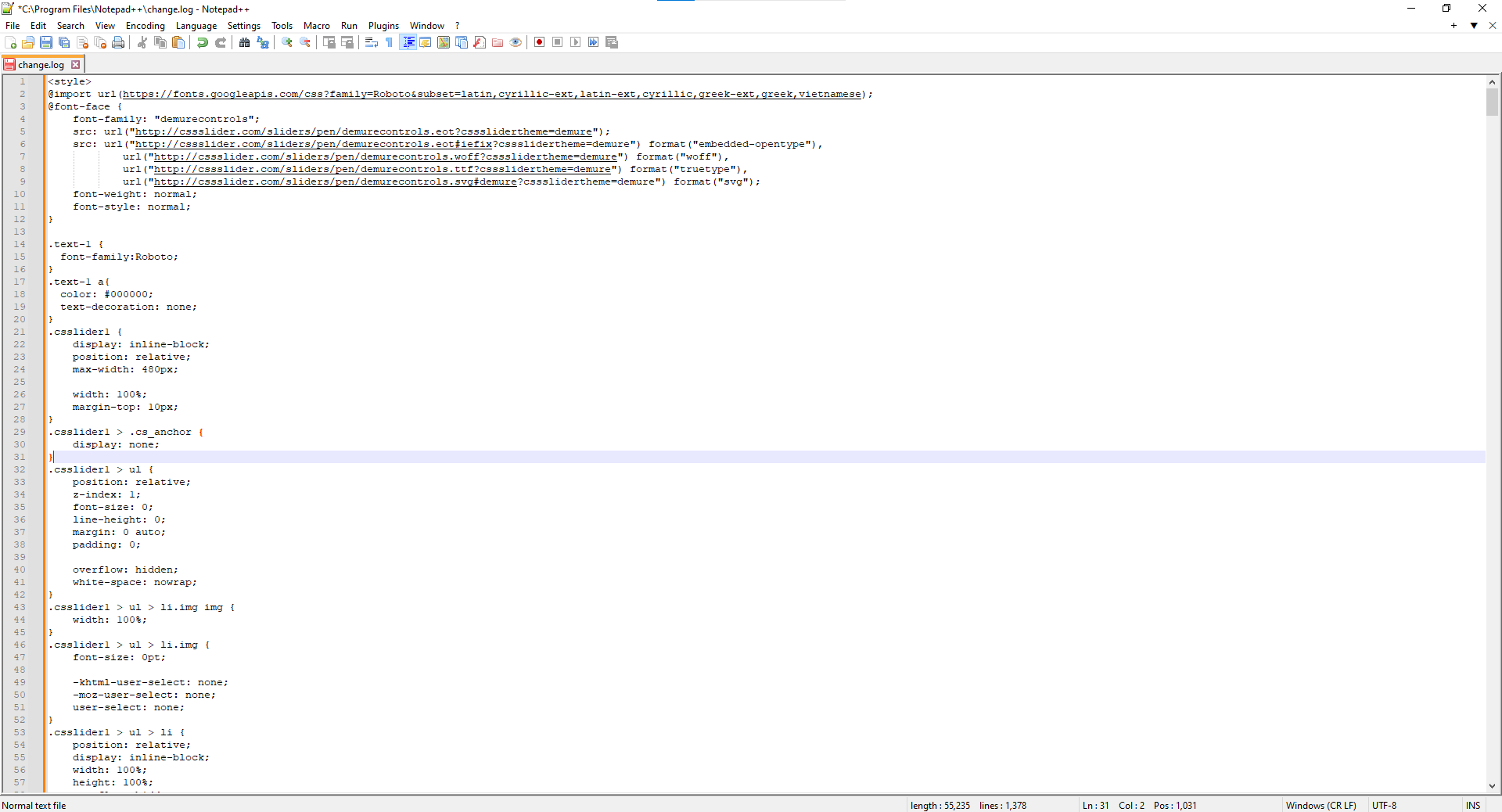Click the Windows (CR LF) status field
1502x812 pixels.
coord(1321,805)
